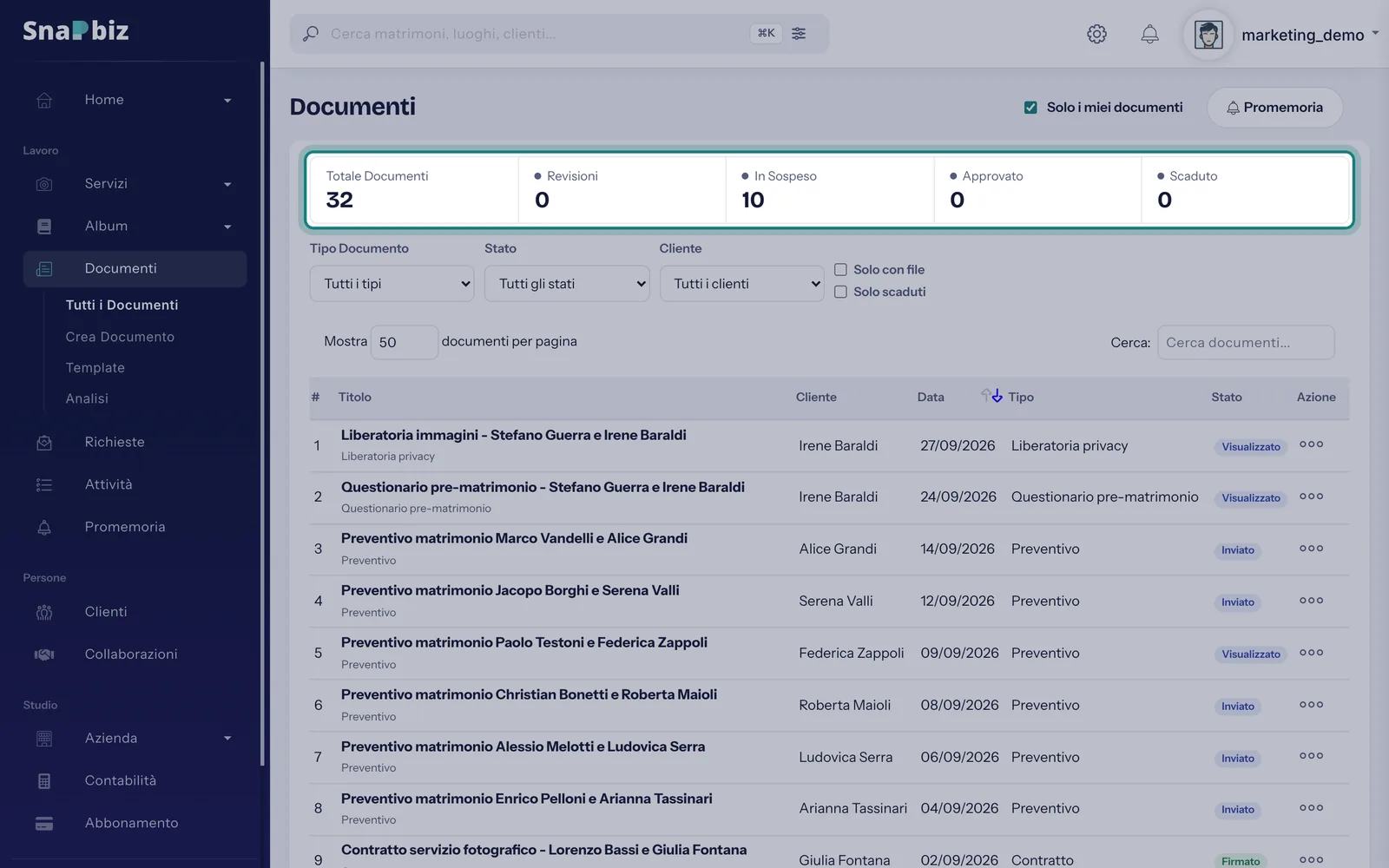Enable the Solo scaduti checkbox
Image resolution: width=1389 pixels, height=868 pixels.
click(x=840, y=292)
